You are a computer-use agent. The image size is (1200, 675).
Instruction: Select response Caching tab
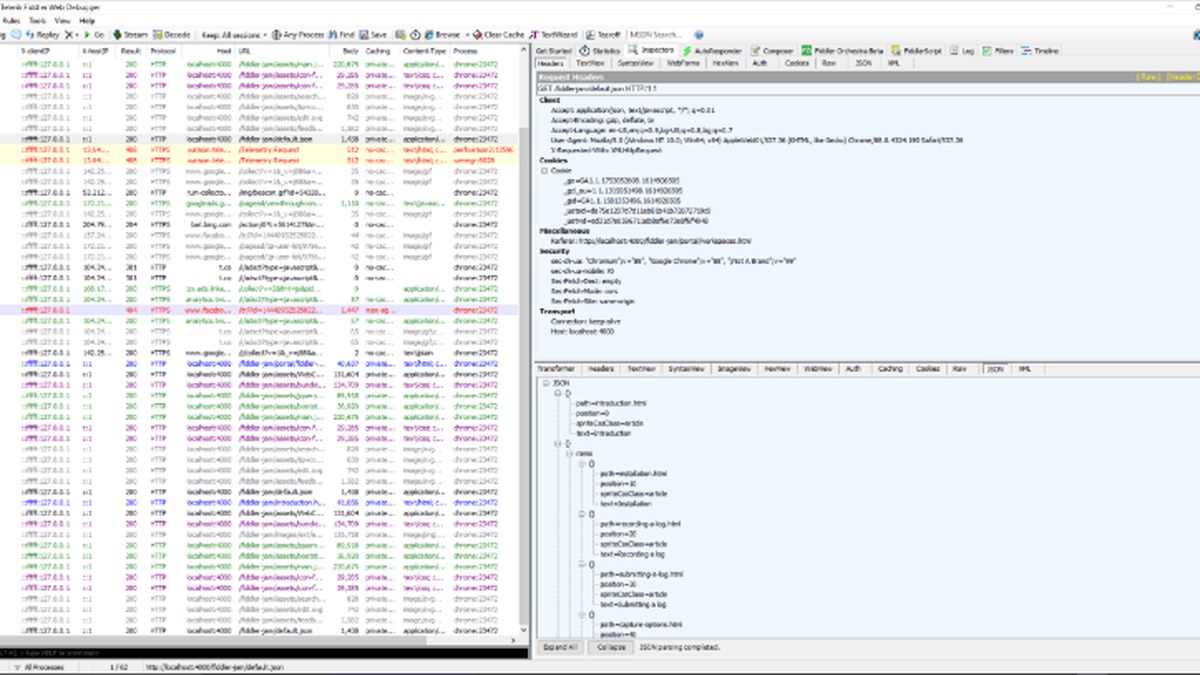pos(889,369)
